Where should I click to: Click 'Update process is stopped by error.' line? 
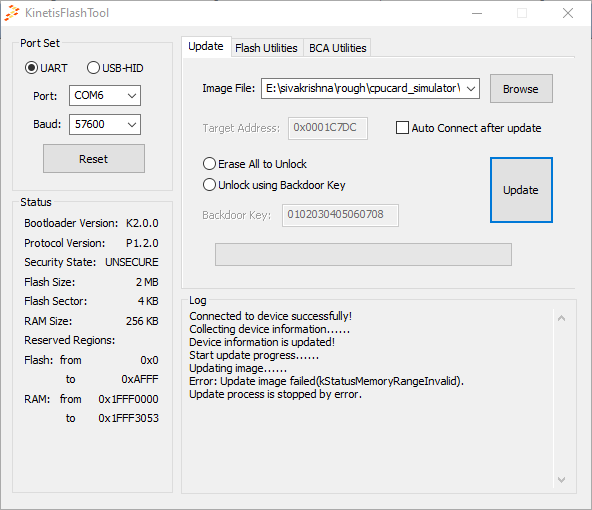pos(275,394)
